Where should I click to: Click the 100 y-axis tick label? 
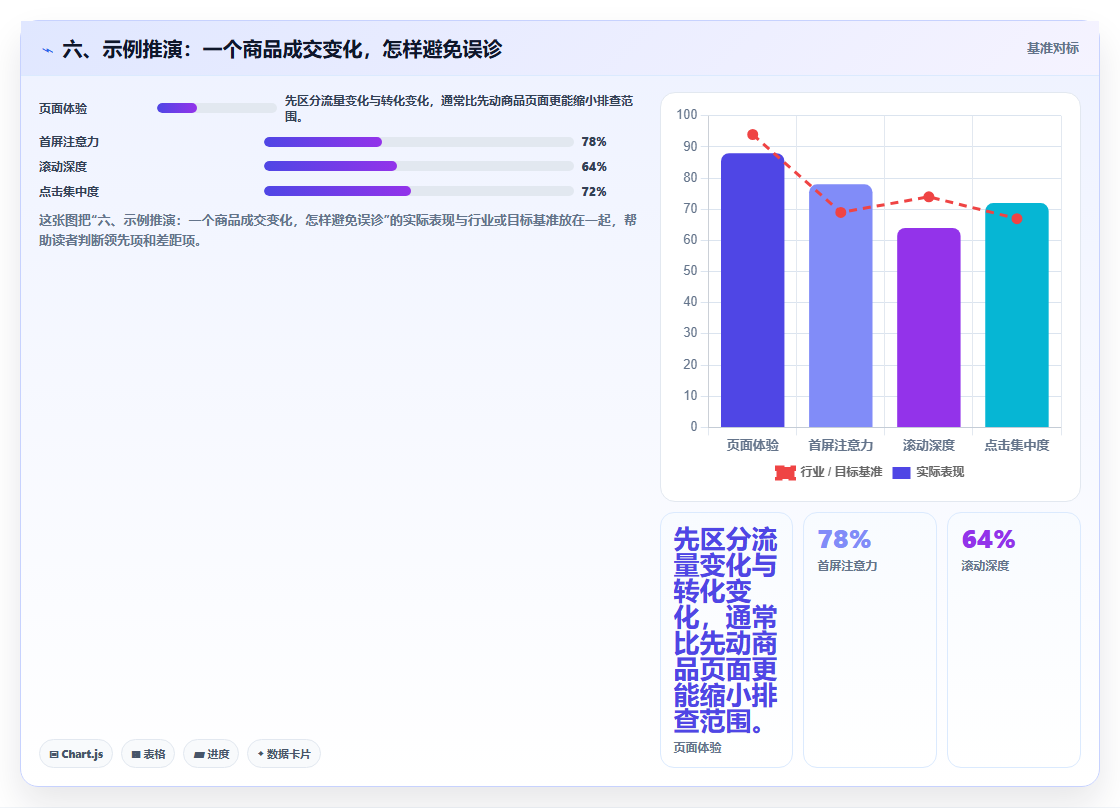pos(686,114)
